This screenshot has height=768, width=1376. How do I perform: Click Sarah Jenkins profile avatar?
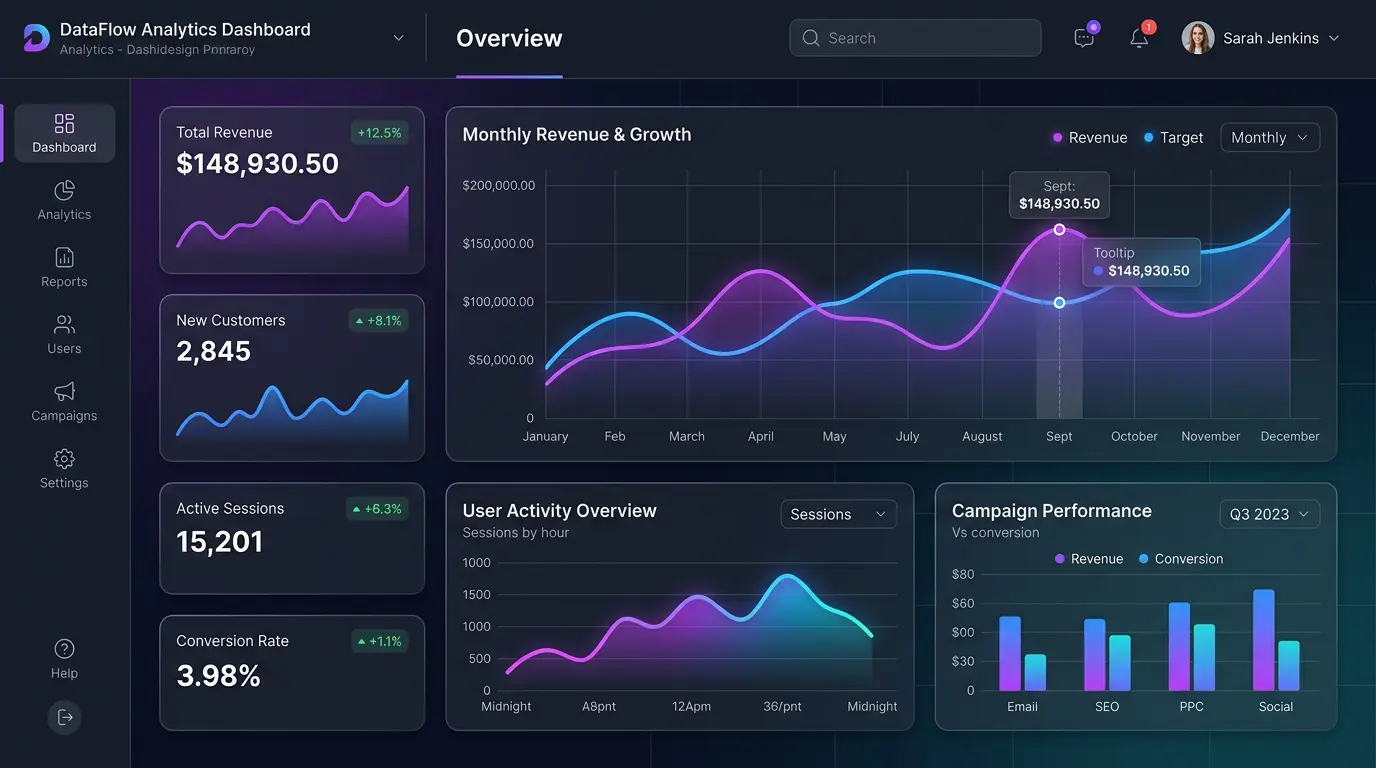click(1198, 38)
